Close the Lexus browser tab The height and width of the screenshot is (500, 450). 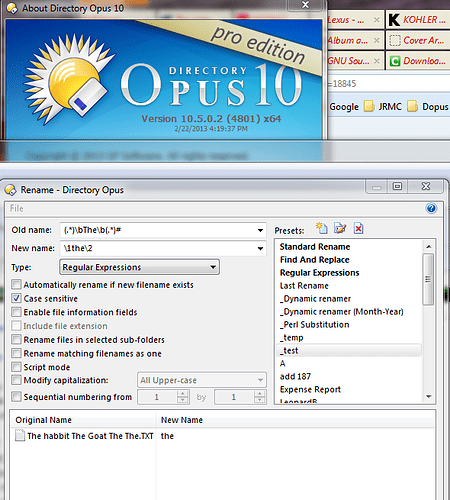tap(377, 20)
